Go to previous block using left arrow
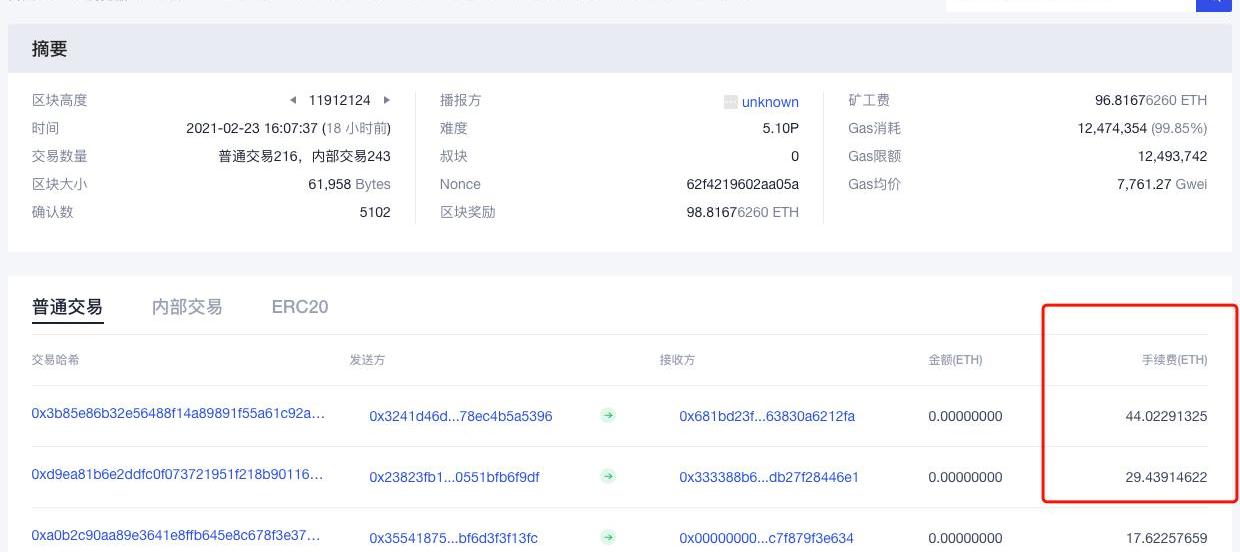This screenshot has width=1240, height=552. 293,100
